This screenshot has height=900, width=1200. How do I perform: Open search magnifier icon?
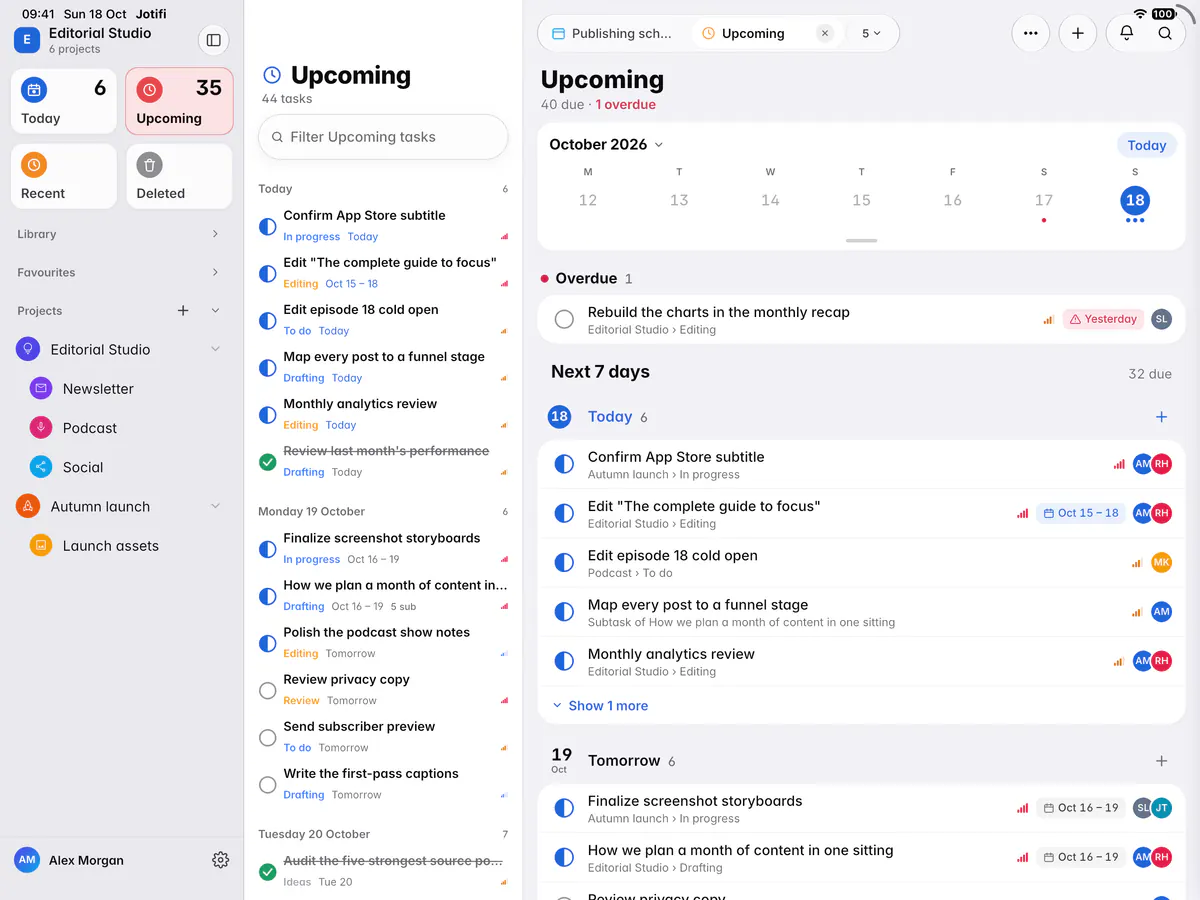(x=1165, y=33)
